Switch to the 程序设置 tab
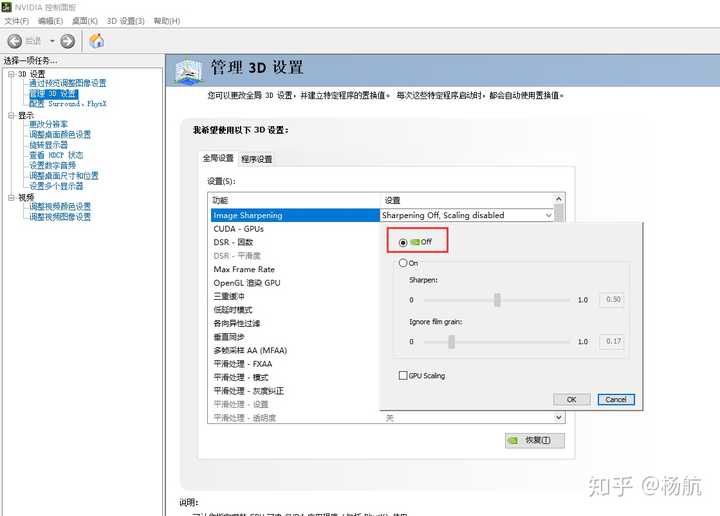The width and height of the screenshot is (720, 516). (257, 159)
